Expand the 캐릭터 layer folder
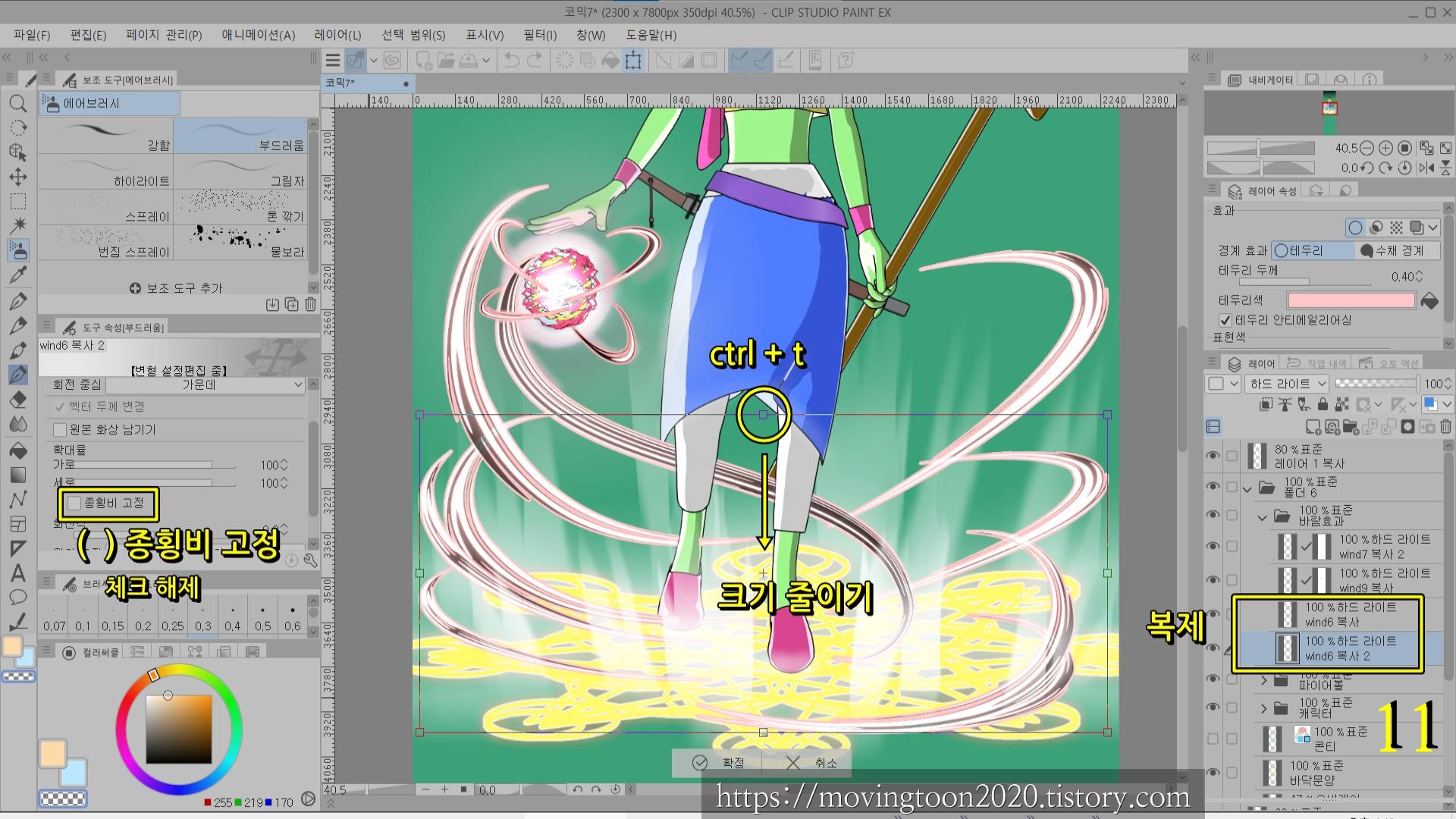This screenshot has height=819, width=1456. pos(1263,708)
